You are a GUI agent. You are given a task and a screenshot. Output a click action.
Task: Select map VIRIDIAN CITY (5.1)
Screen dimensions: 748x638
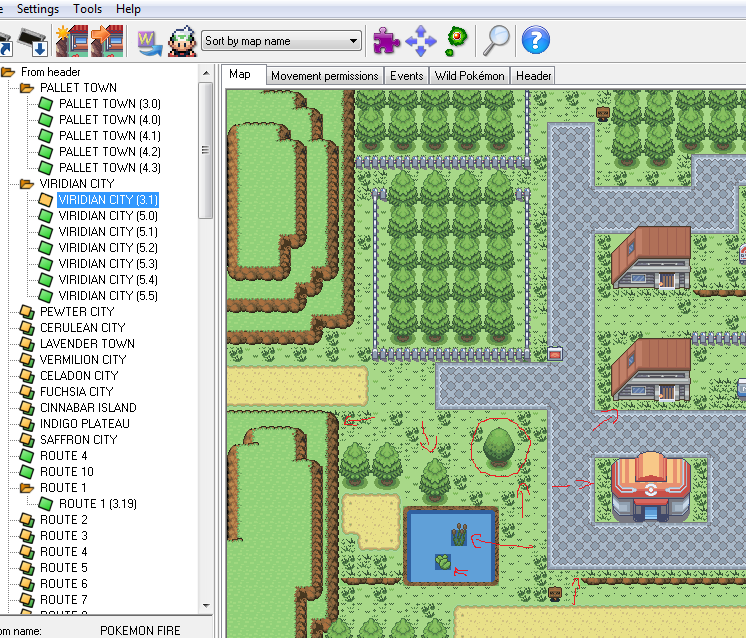tap(108, 232)
